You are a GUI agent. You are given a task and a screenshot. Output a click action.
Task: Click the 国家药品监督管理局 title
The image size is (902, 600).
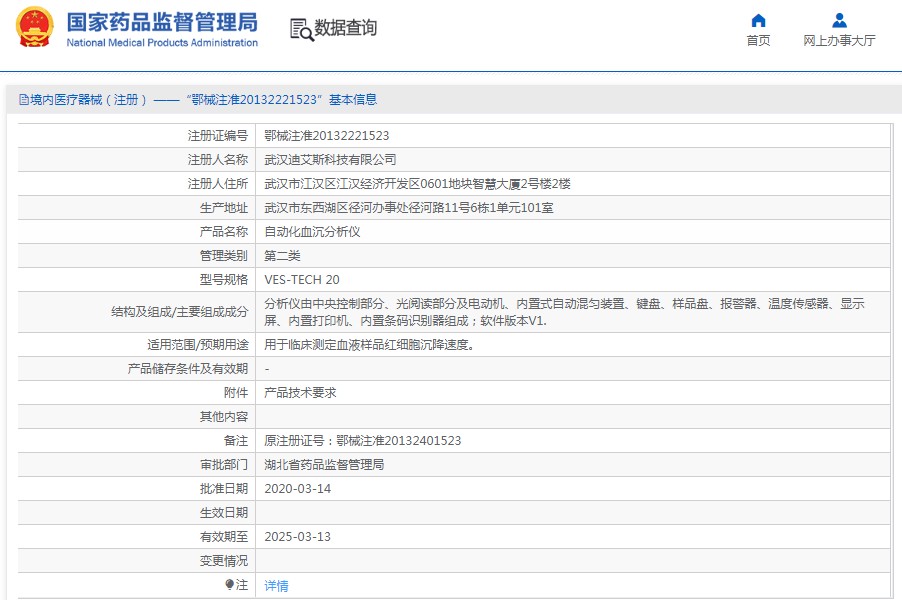tap(162, 22)
